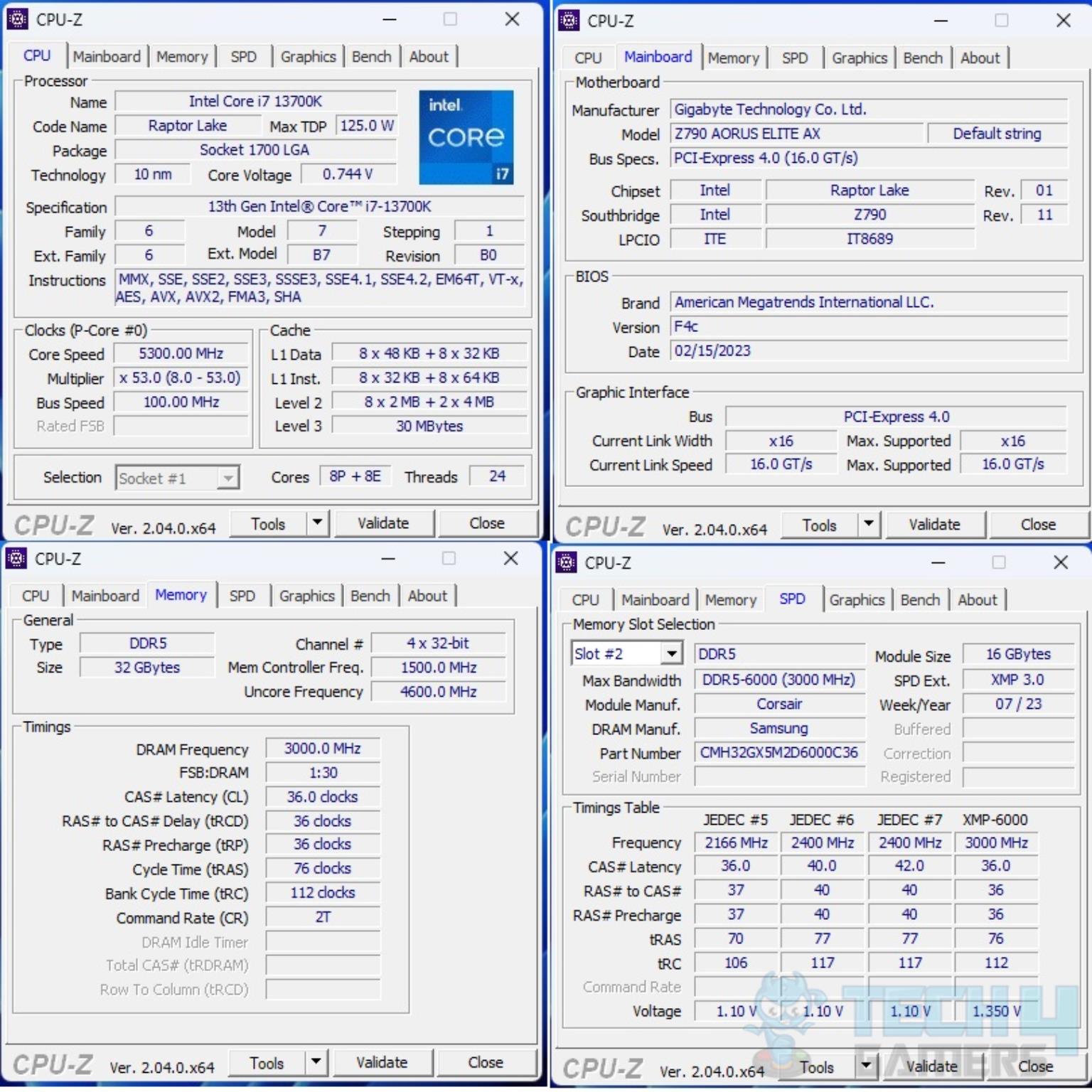Viewport: 1092px width, 1092px height.
Task: Open Graphics tab in Mainboard window
Action: 860,58
